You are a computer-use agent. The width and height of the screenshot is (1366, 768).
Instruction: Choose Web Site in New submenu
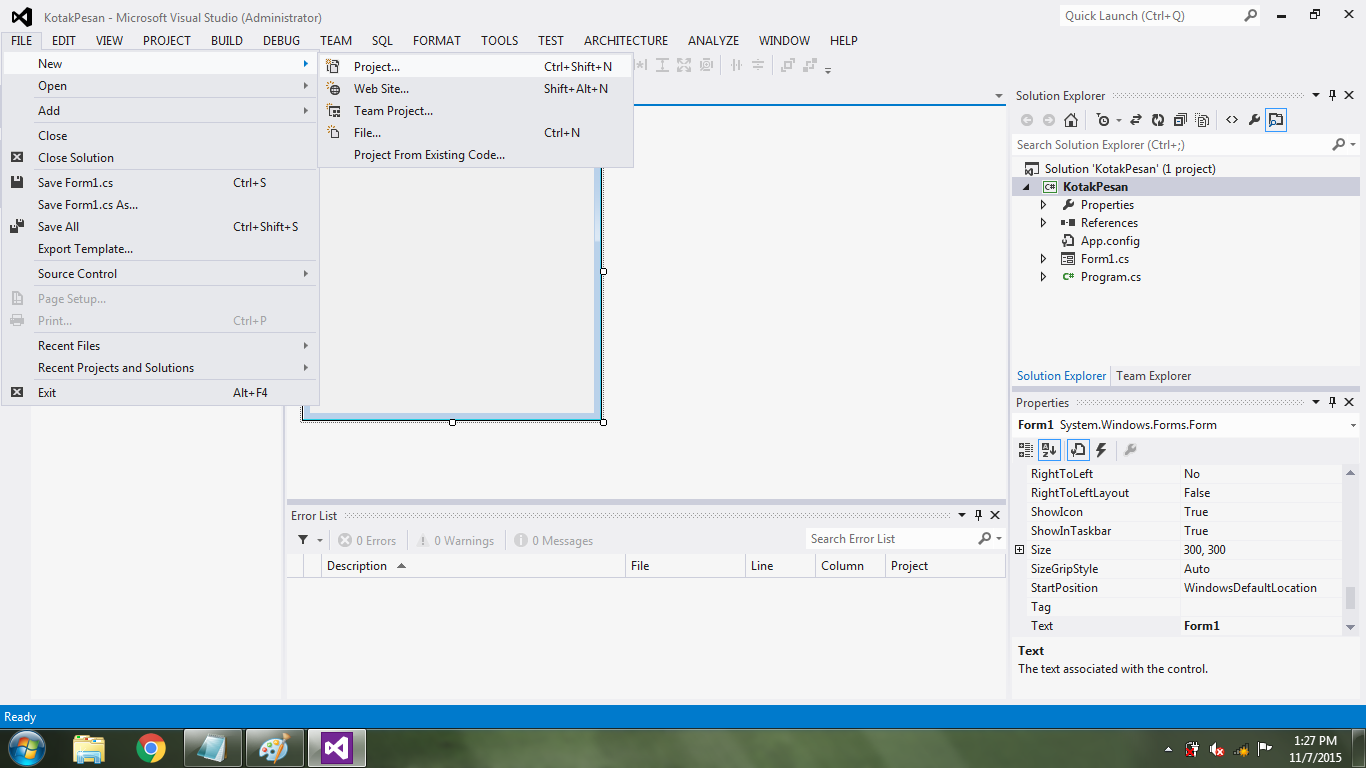point(475,89)
